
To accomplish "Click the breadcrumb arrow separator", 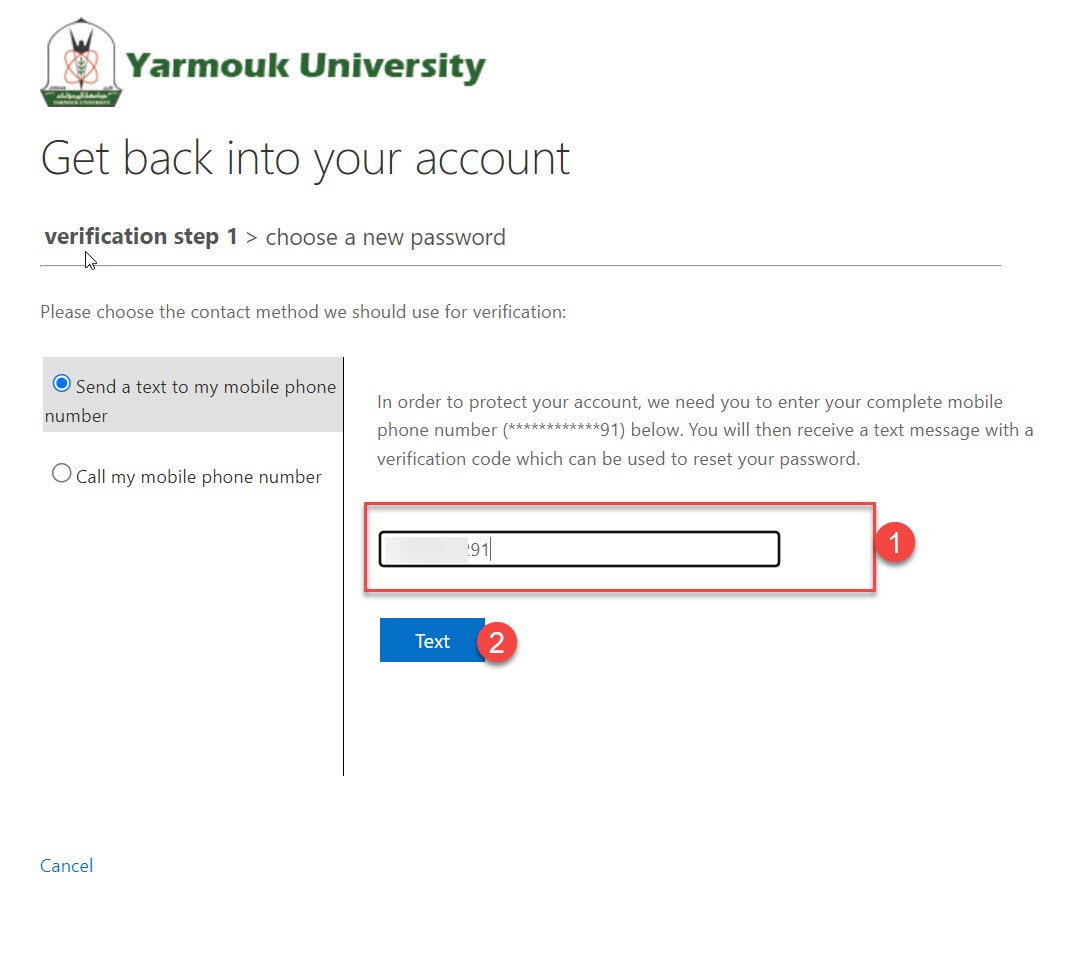I will point(251,238).
